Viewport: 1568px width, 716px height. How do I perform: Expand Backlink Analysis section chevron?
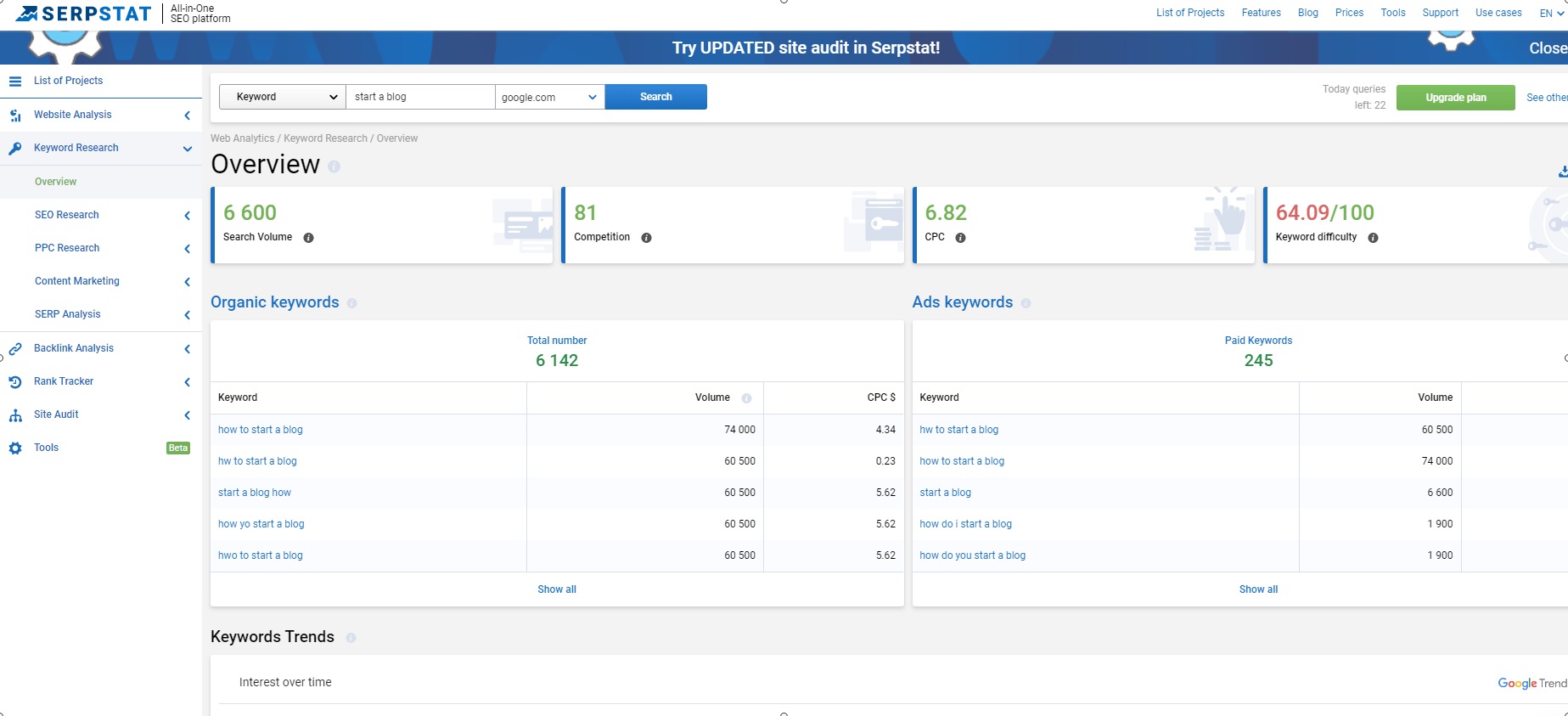click(x=188, y=349)
